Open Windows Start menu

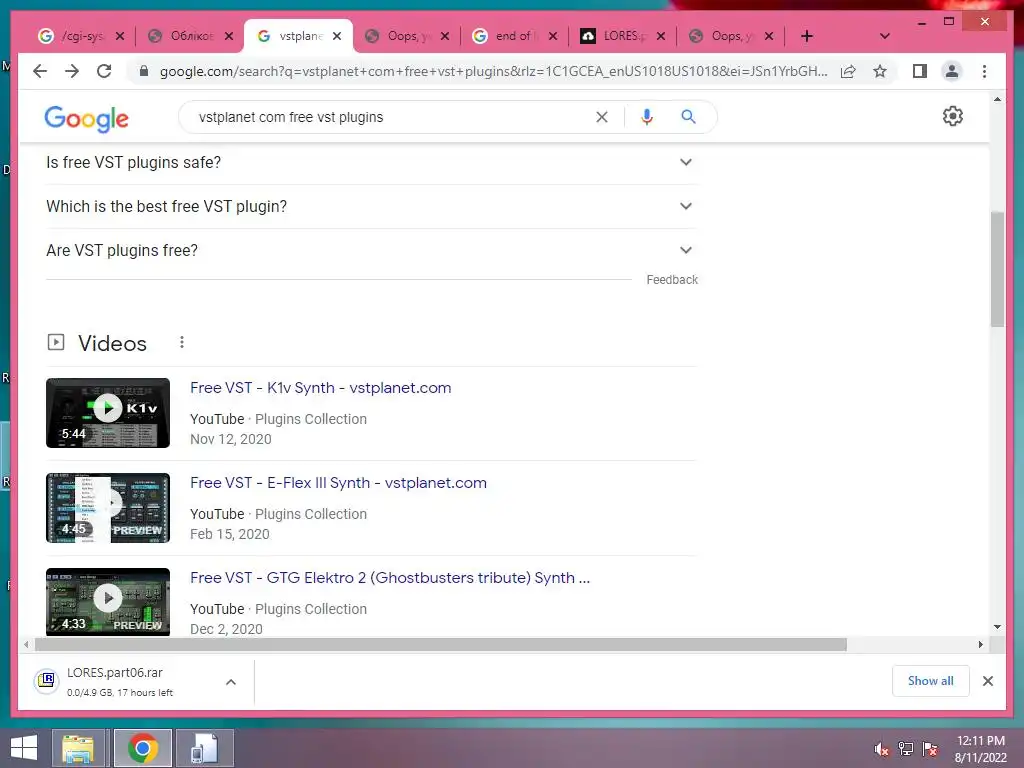tap(24, 748)
